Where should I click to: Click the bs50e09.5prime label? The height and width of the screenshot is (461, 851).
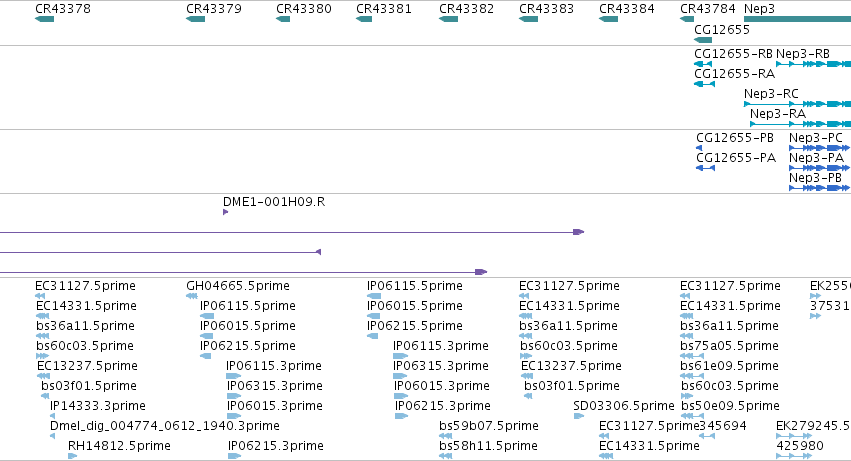tap(731, 406)
